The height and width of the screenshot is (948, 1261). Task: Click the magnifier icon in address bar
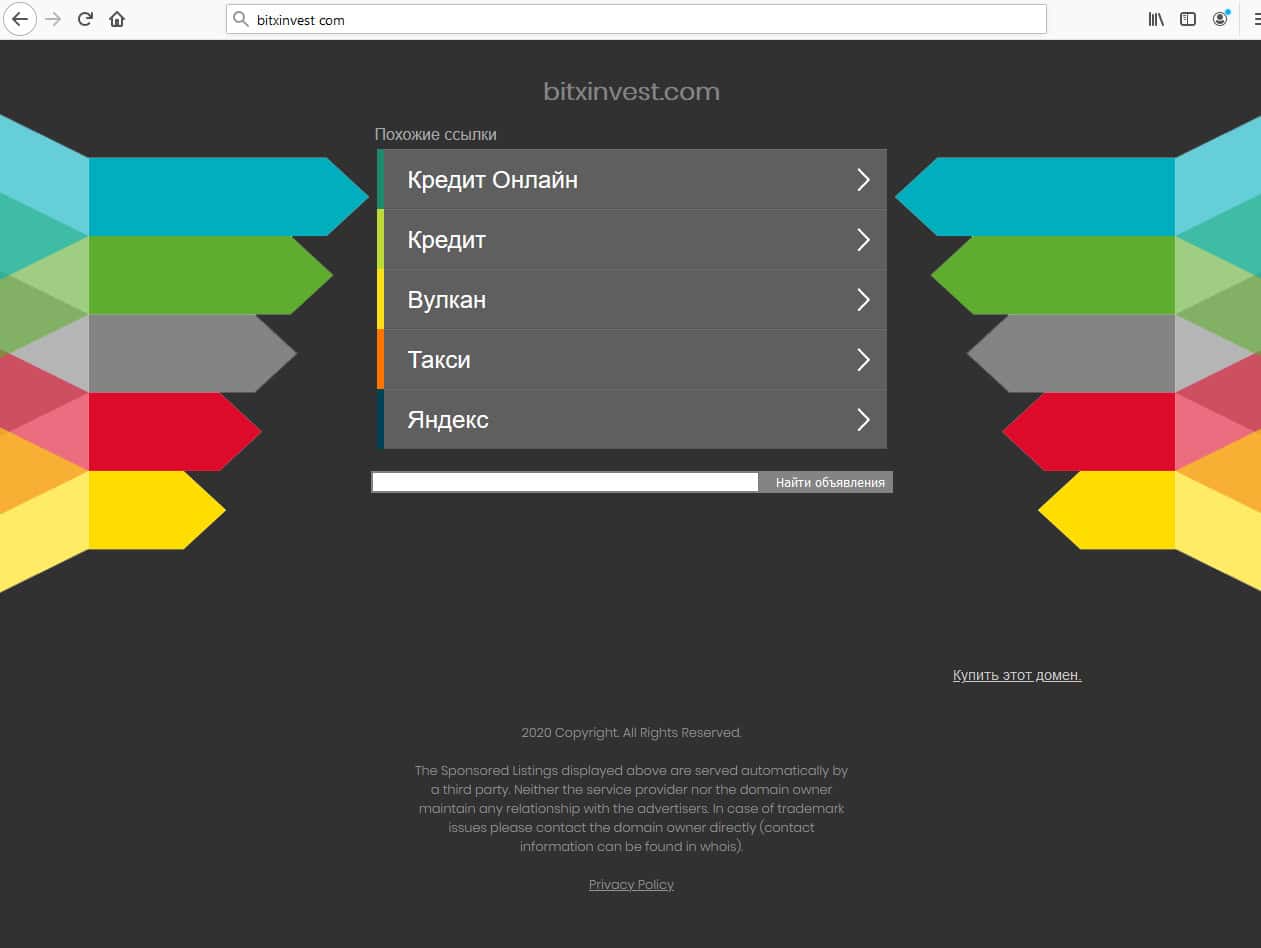[240, 19]
